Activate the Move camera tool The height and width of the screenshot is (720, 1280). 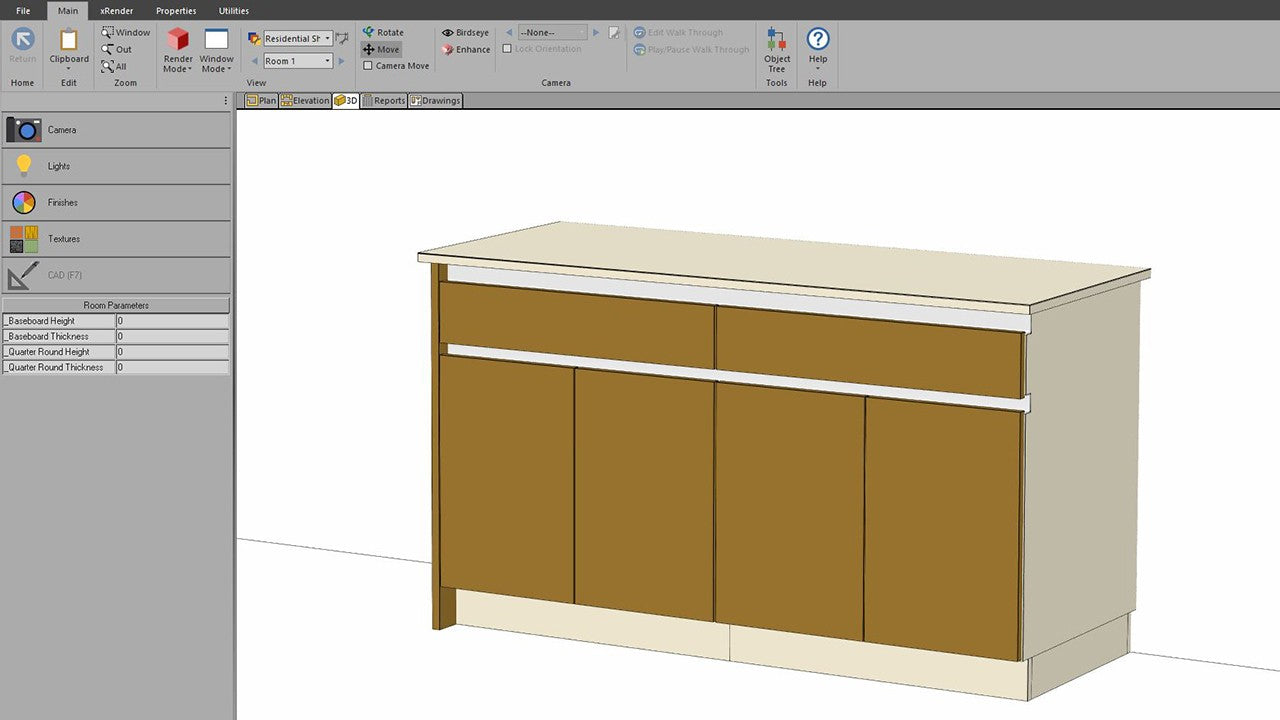coord(381,49)
